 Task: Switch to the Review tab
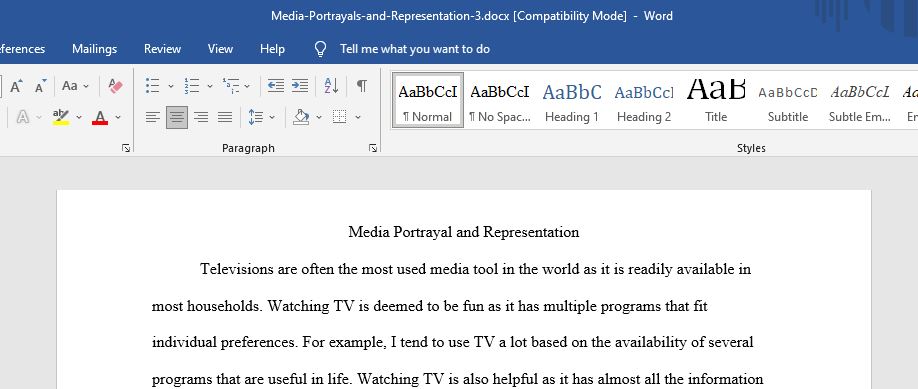pyautogui.click(x=162, y=49)
